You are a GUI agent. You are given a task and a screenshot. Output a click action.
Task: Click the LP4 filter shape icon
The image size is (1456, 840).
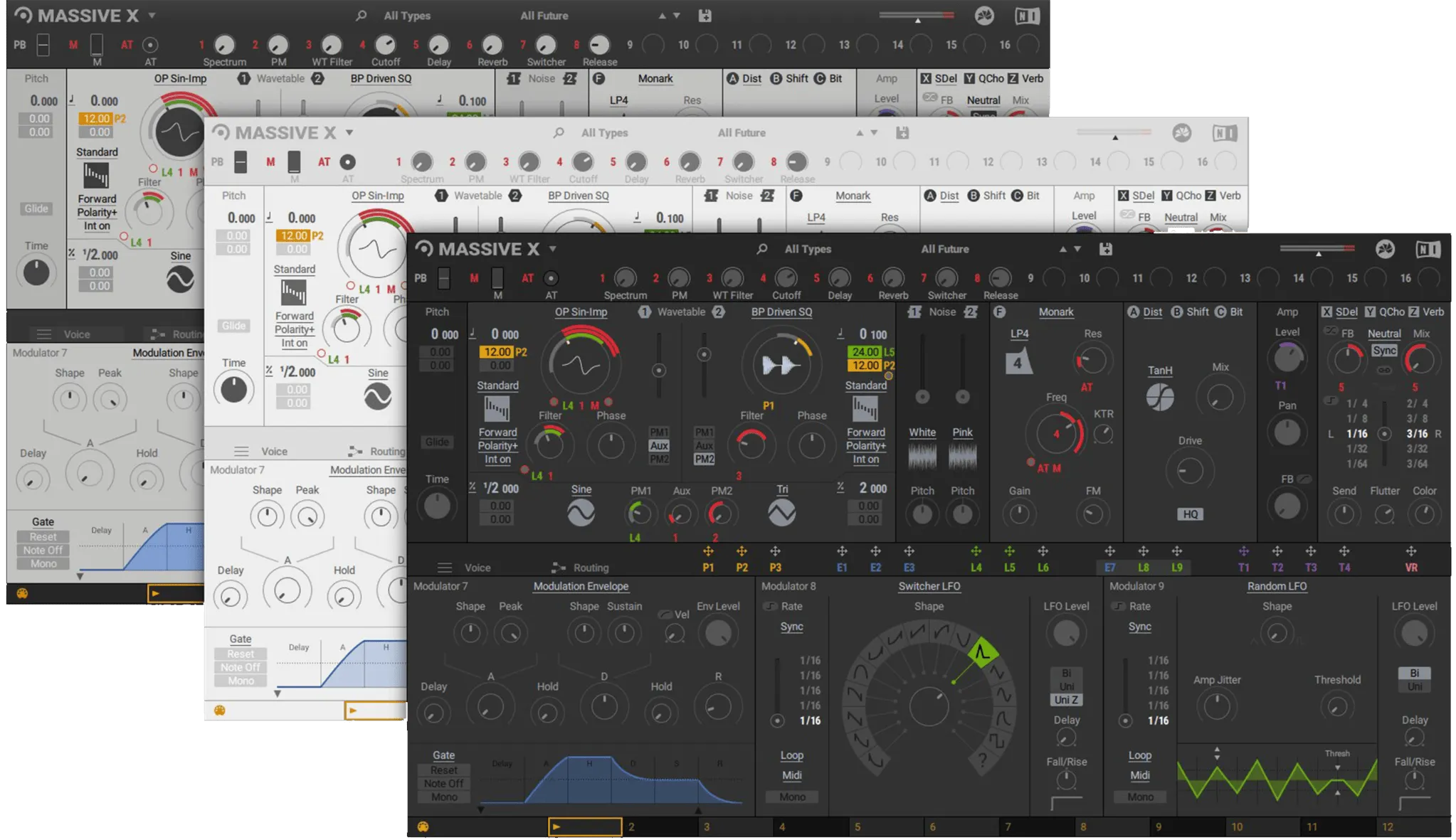coord(1018,362)
